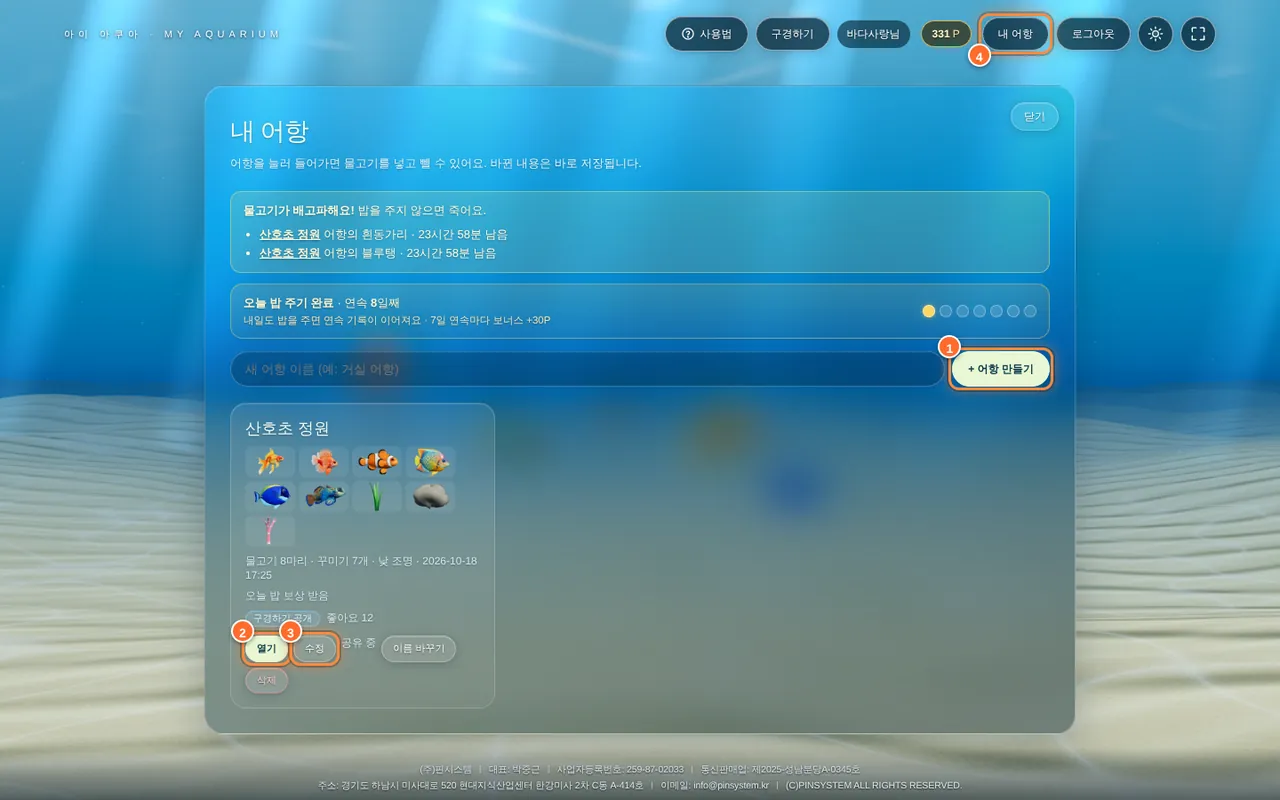Click 수정 to edit the aquarium
This screenshot has width=1280, height=800.
(314, 648)
